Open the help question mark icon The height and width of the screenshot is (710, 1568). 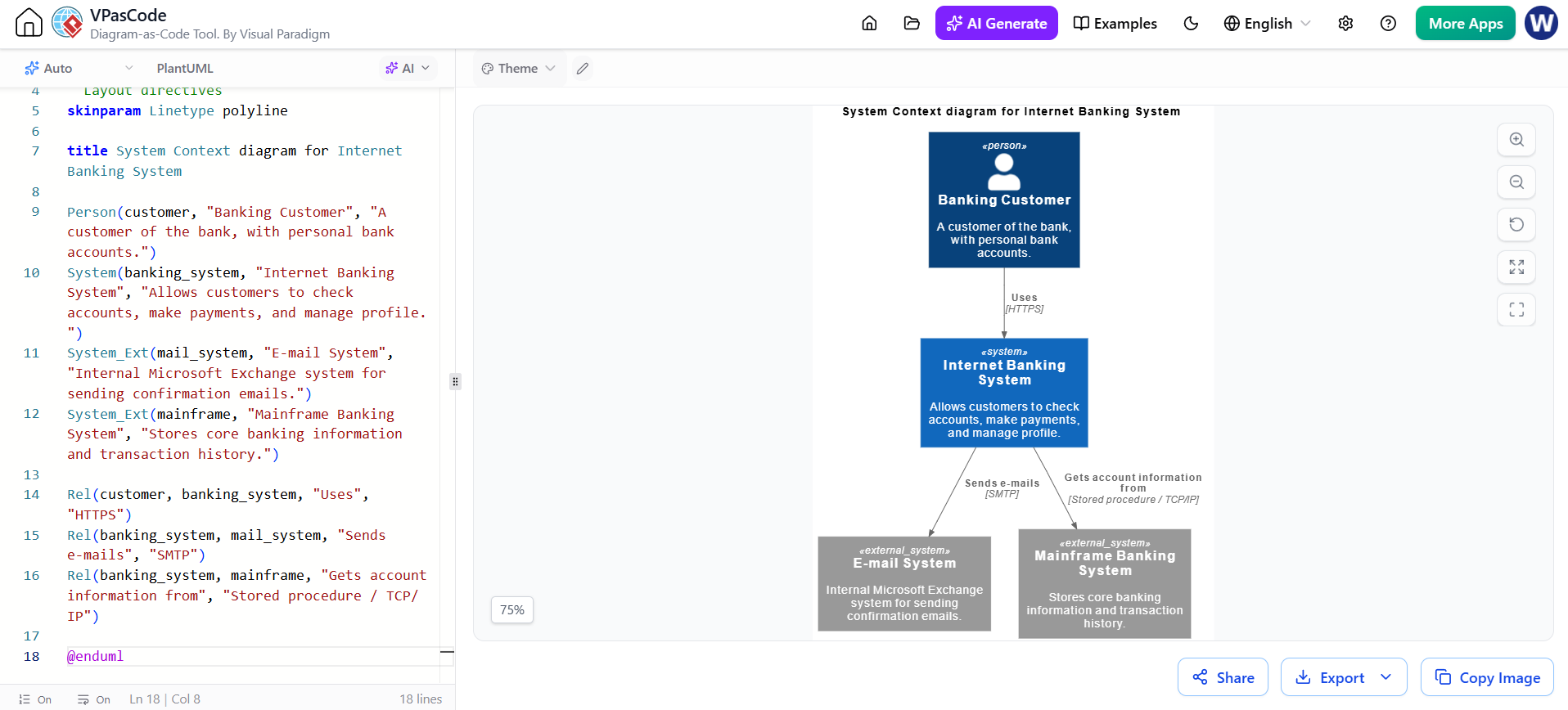[x=1388, y=23]
